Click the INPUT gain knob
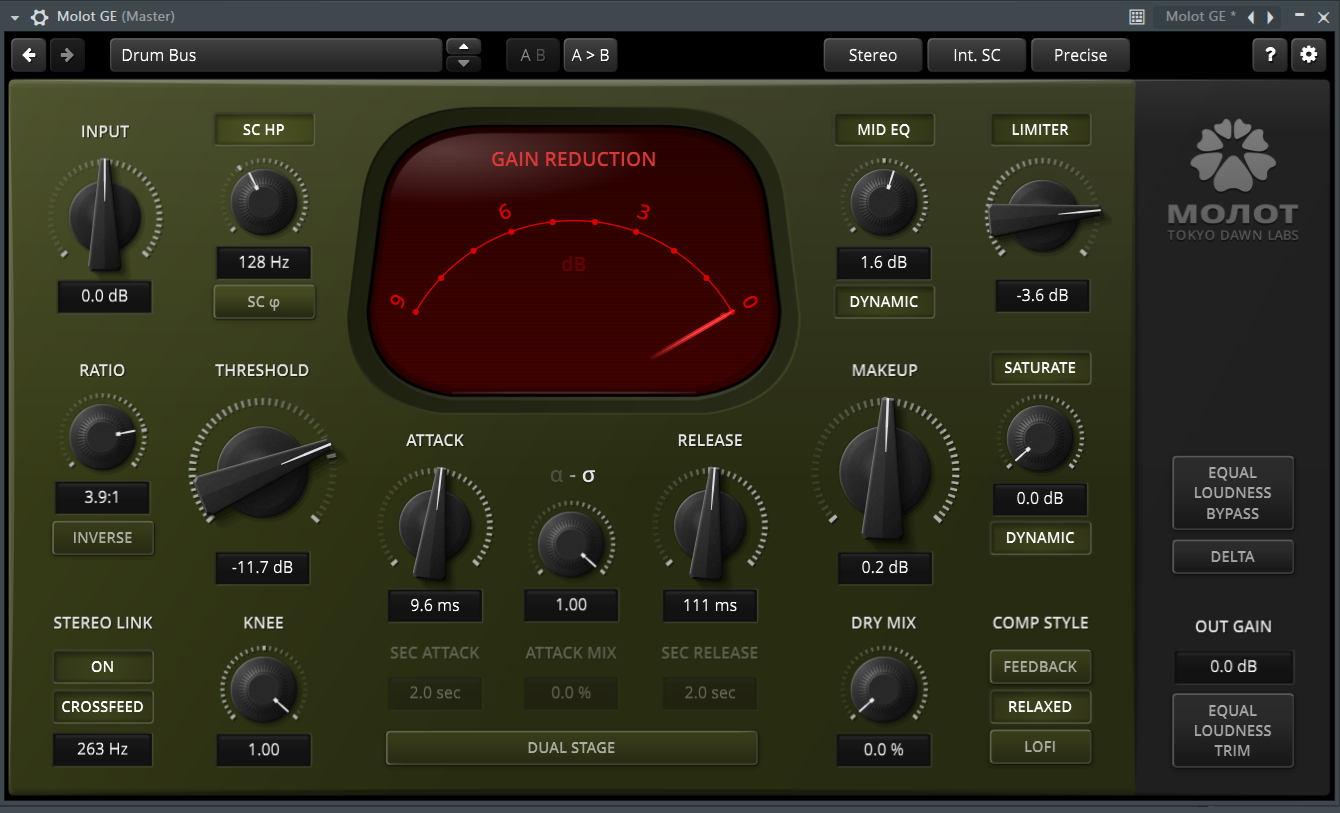 coord(104,213)
